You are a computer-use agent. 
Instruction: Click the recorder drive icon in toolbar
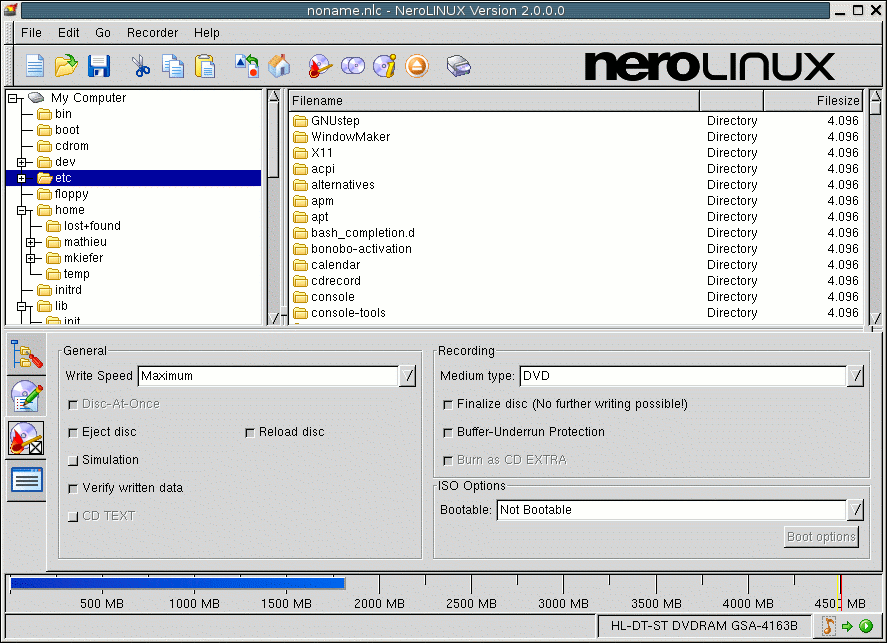458,66
